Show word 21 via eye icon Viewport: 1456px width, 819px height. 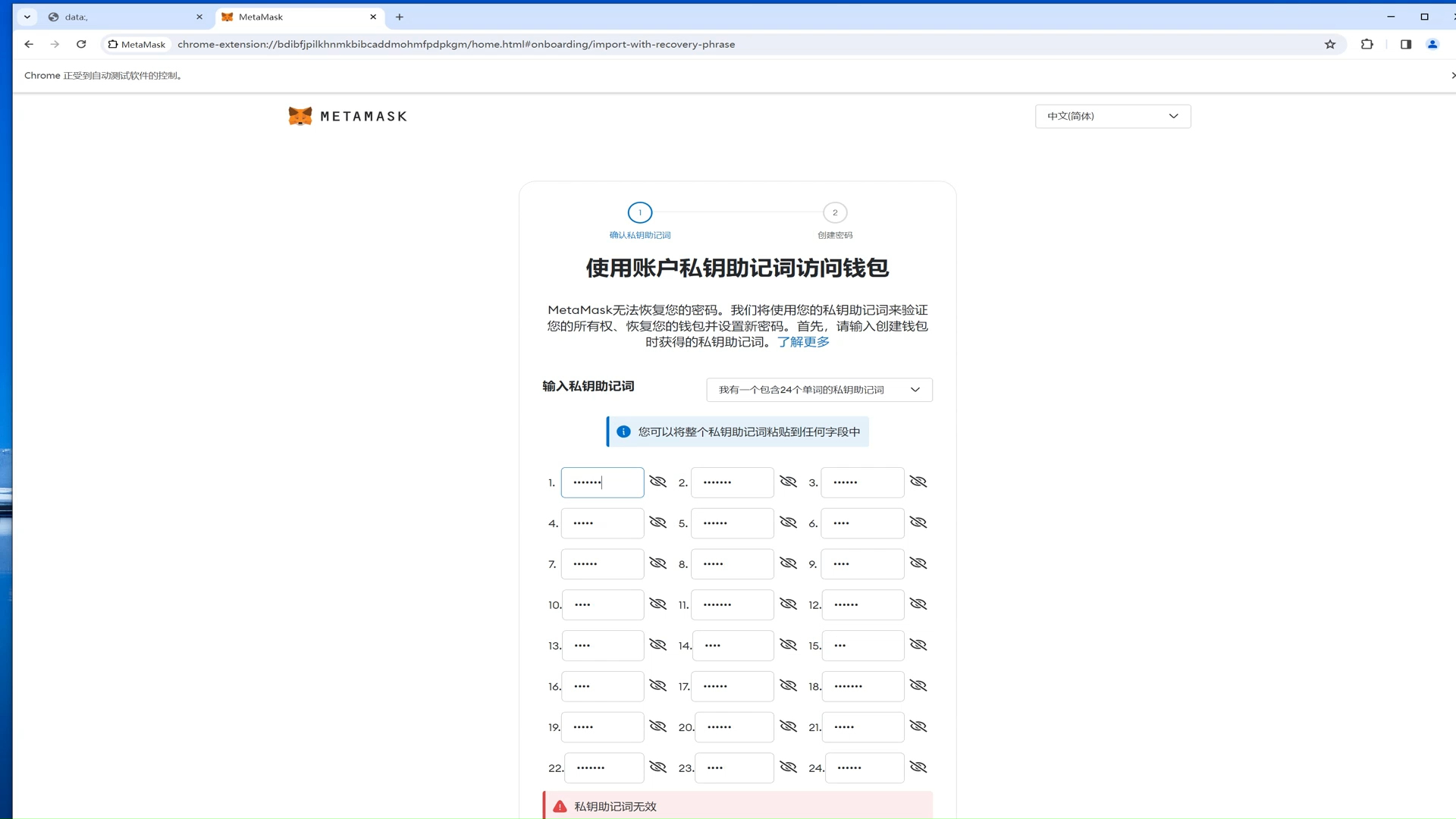(918, 726)
